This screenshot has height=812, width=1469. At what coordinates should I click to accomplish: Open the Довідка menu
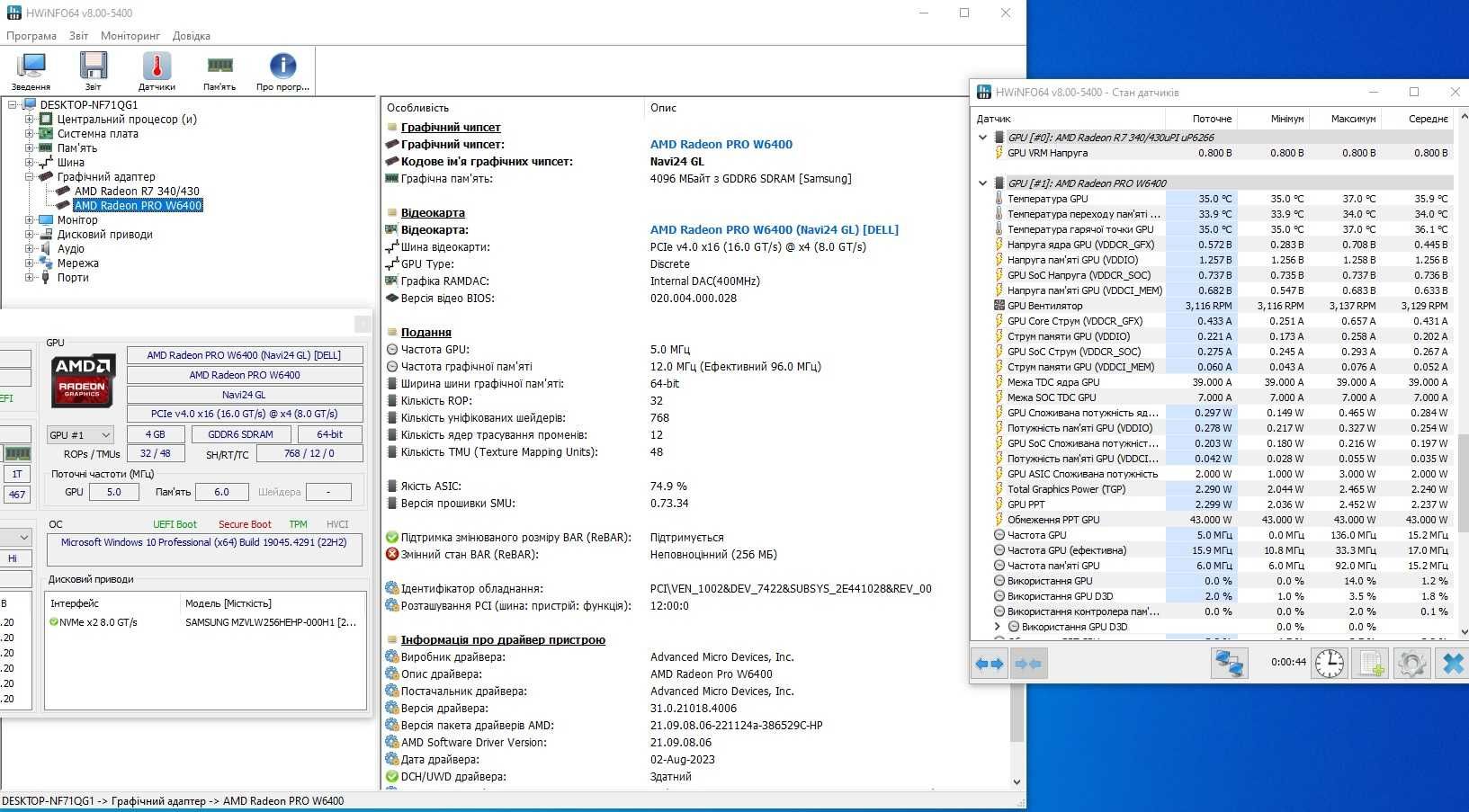(x=192, y=36)
